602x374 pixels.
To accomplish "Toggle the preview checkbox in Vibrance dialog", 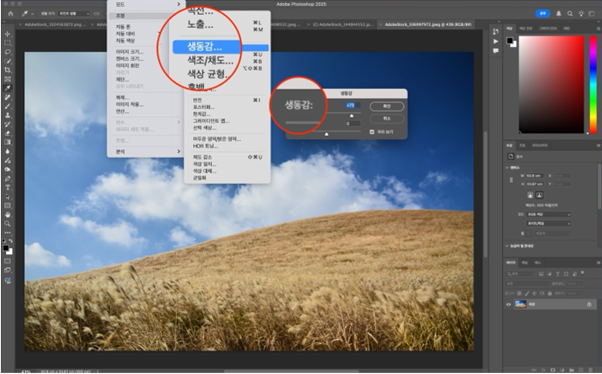I will point(372,132).
